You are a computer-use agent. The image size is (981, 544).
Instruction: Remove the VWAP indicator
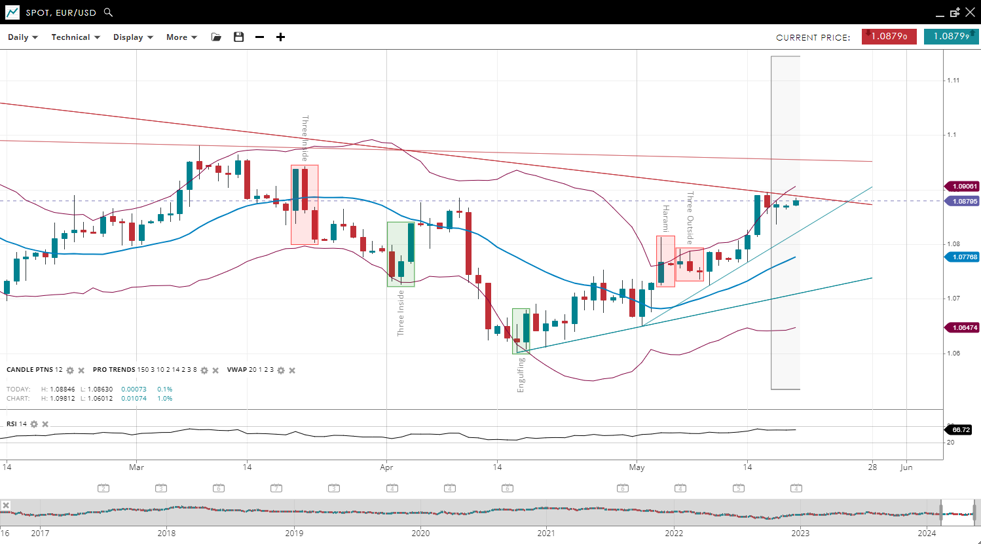coord(292,370)
